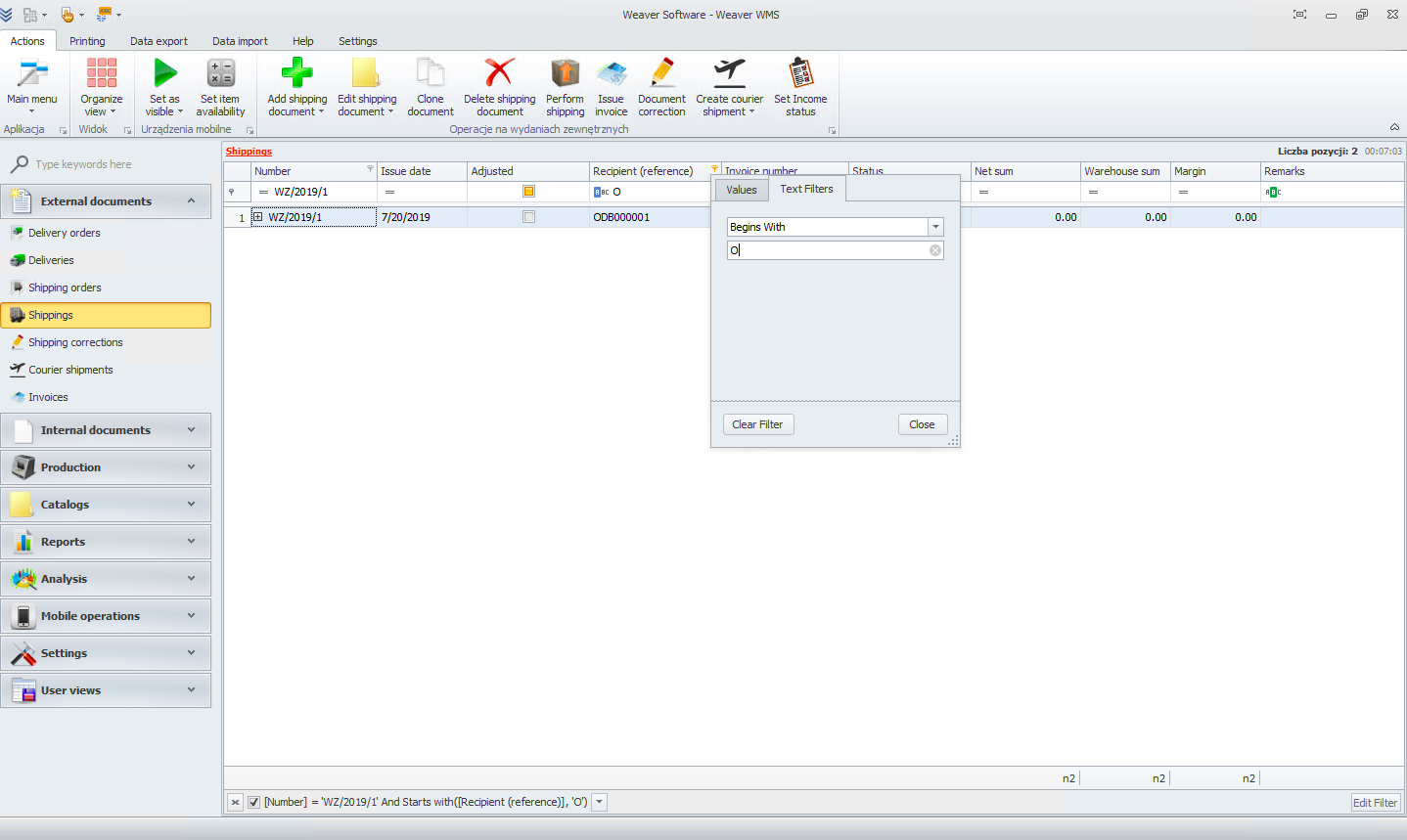Select ODB000001 recipient cell
This screenshot has height=840, width=1407.
(651, 217)
